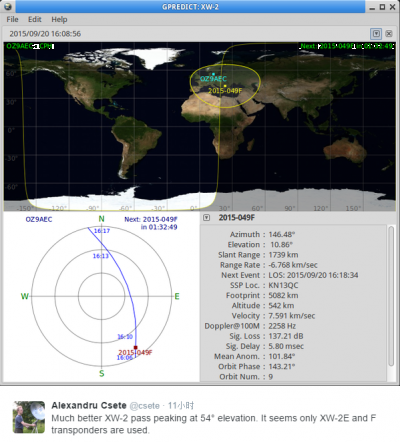This screenshot has height=442, width=400.
Task: Open the Edit menu
Action: [35, 19]
